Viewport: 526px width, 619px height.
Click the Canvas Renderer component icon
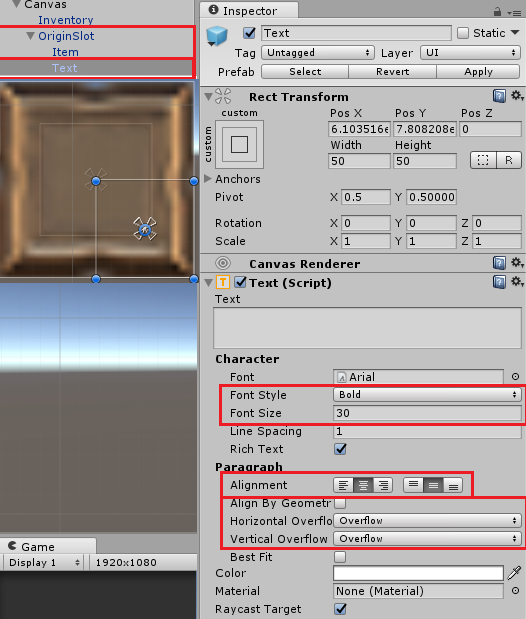[x=223, y=263]
